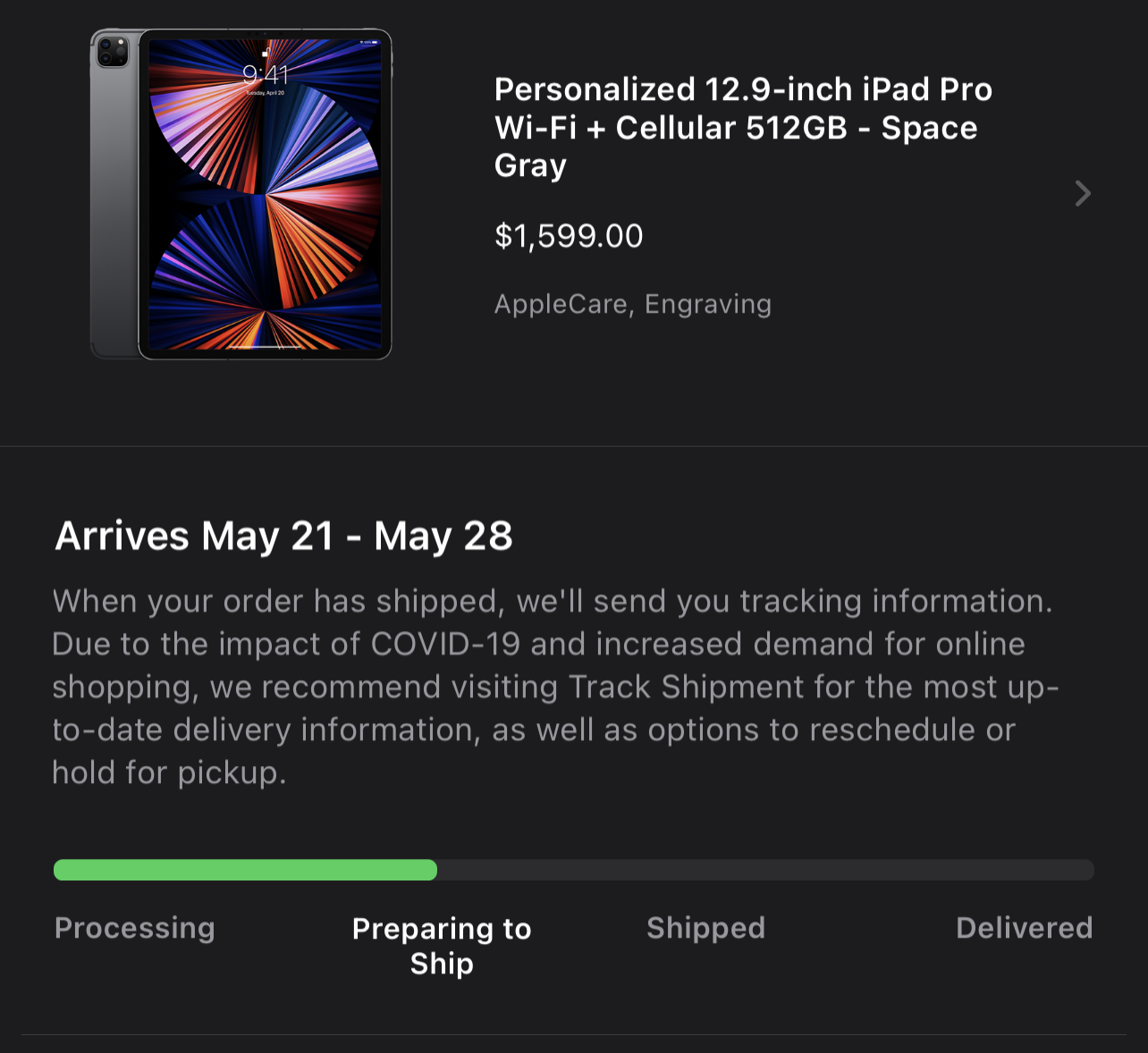Tap the AppleCare add-on label
This screenshot has width=1148, height=1053.
click(x=561, y=304)
